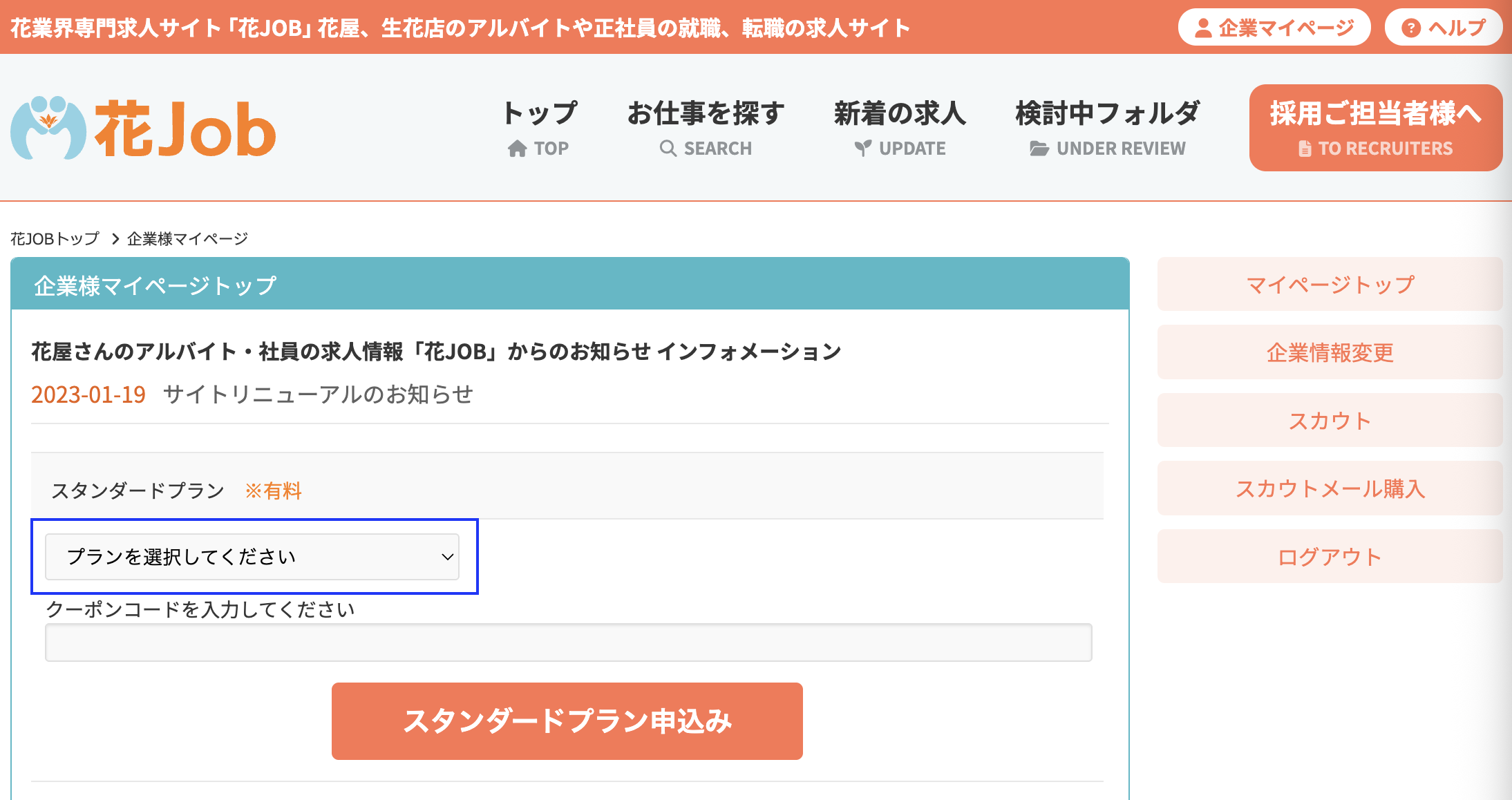Click the person icon in 企業マイページ
Image resolution: width=1512 pixels, height=800 pixels.
pyautogui.click(x=1203, y=28)
